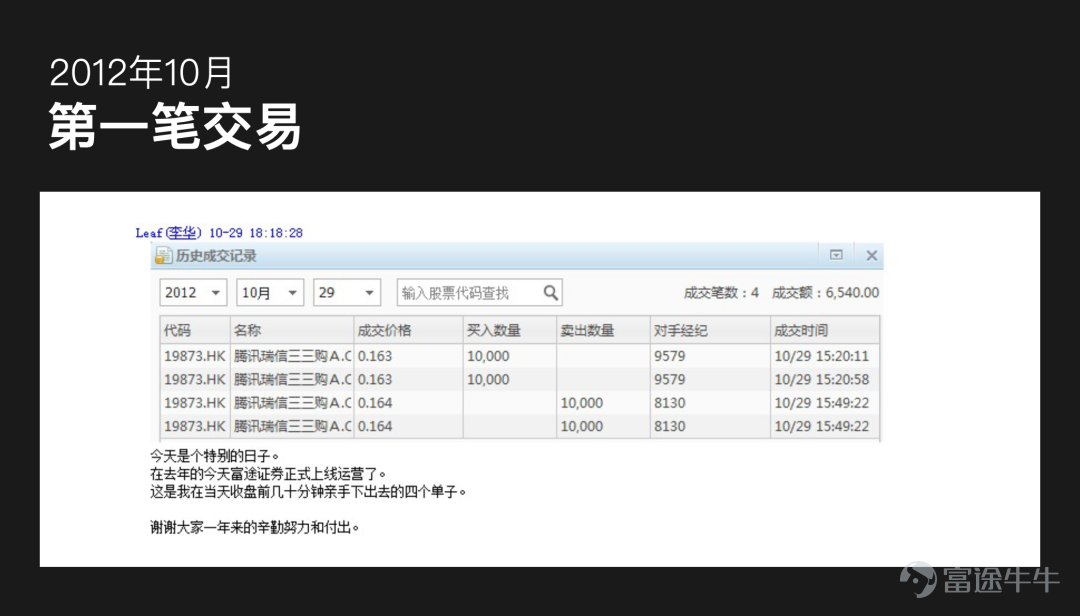Click the 输入股票代码查找 search field
Viewport: 1080px width, 616px height.
pyautogui.click(x=479, y=293)
